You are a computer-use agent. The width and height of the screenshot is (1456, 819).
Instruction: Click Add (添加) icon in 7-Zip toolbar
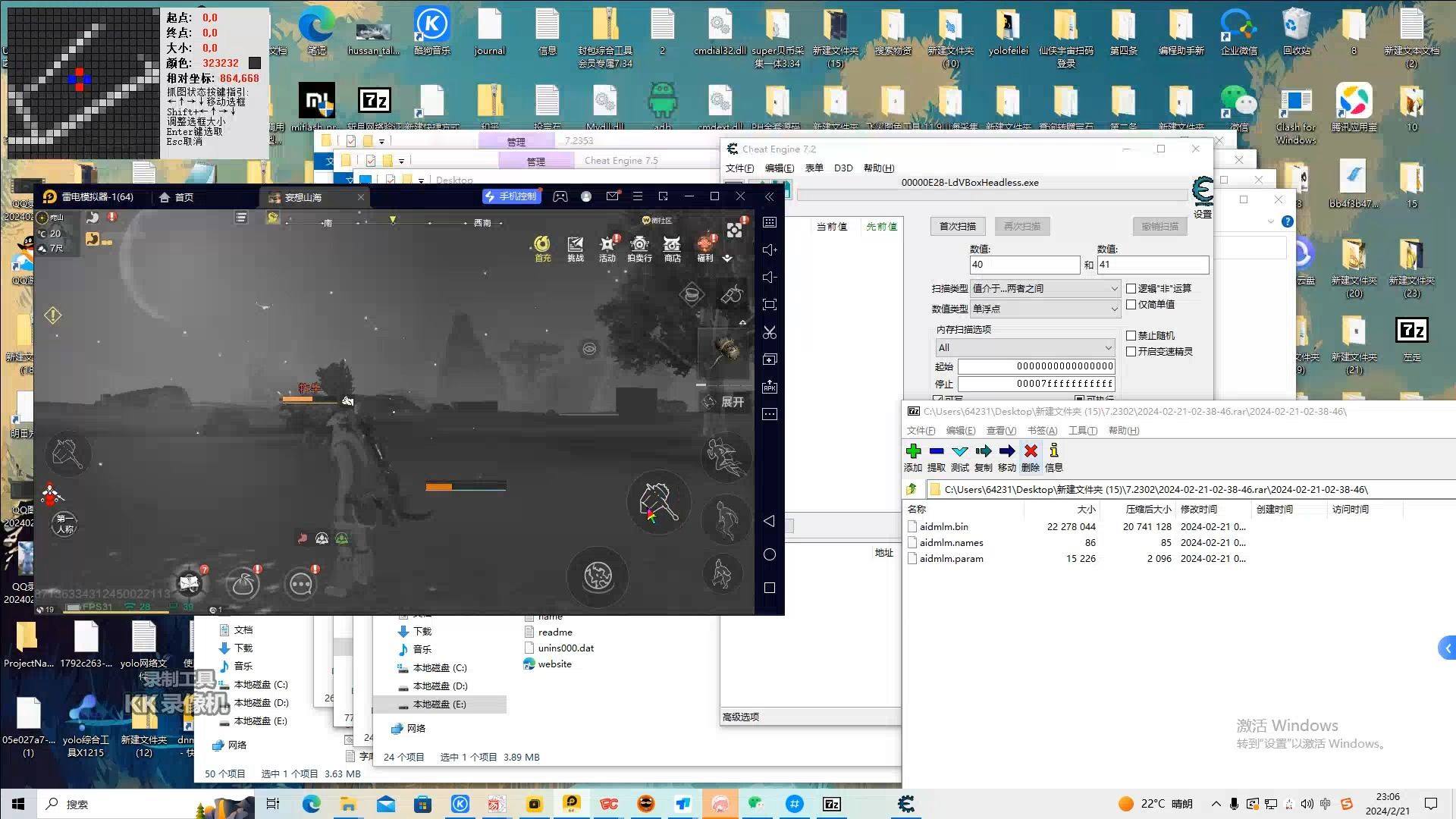[913, 451]
